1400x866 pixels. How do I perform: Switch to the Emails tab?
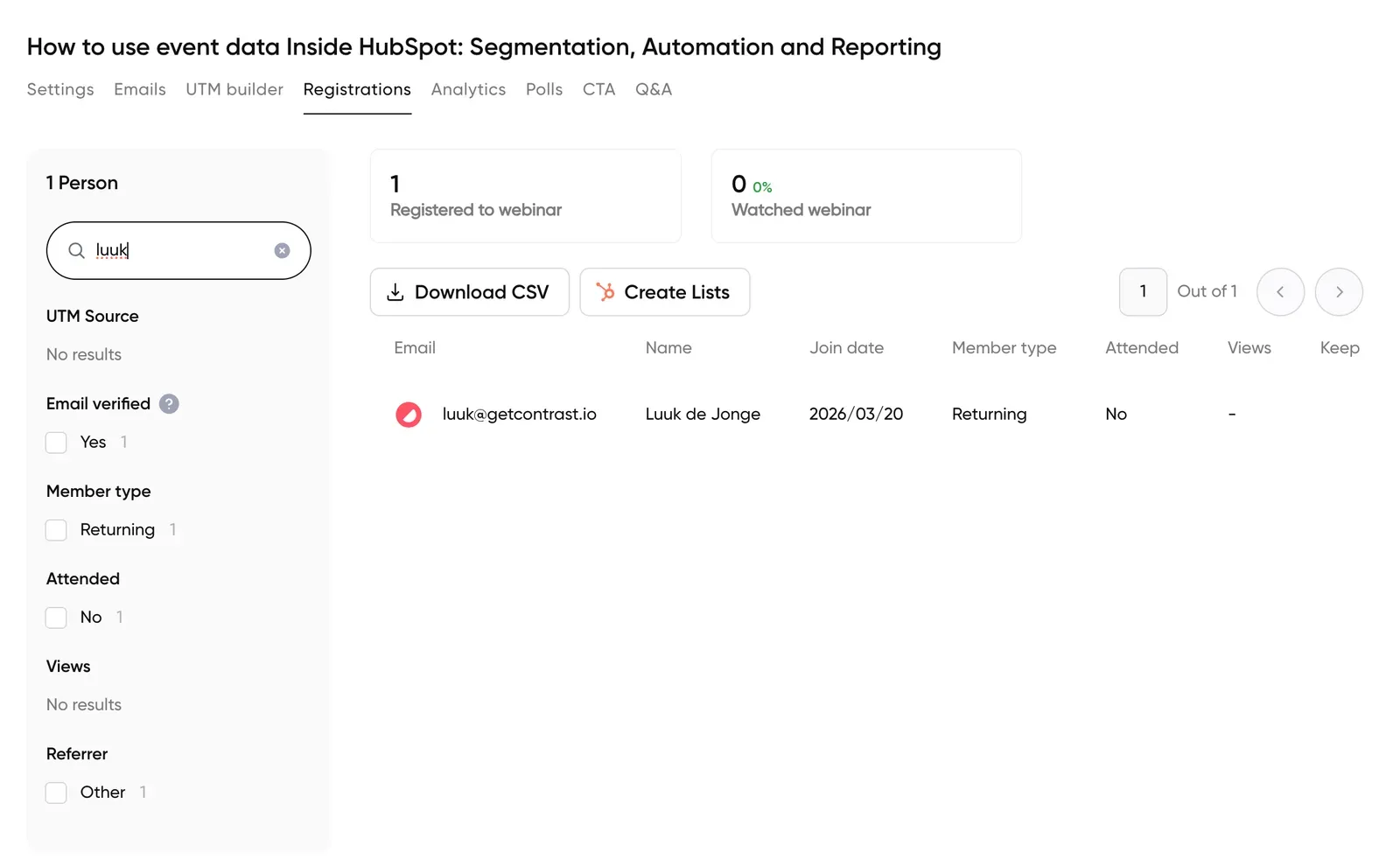pos(140,89)
